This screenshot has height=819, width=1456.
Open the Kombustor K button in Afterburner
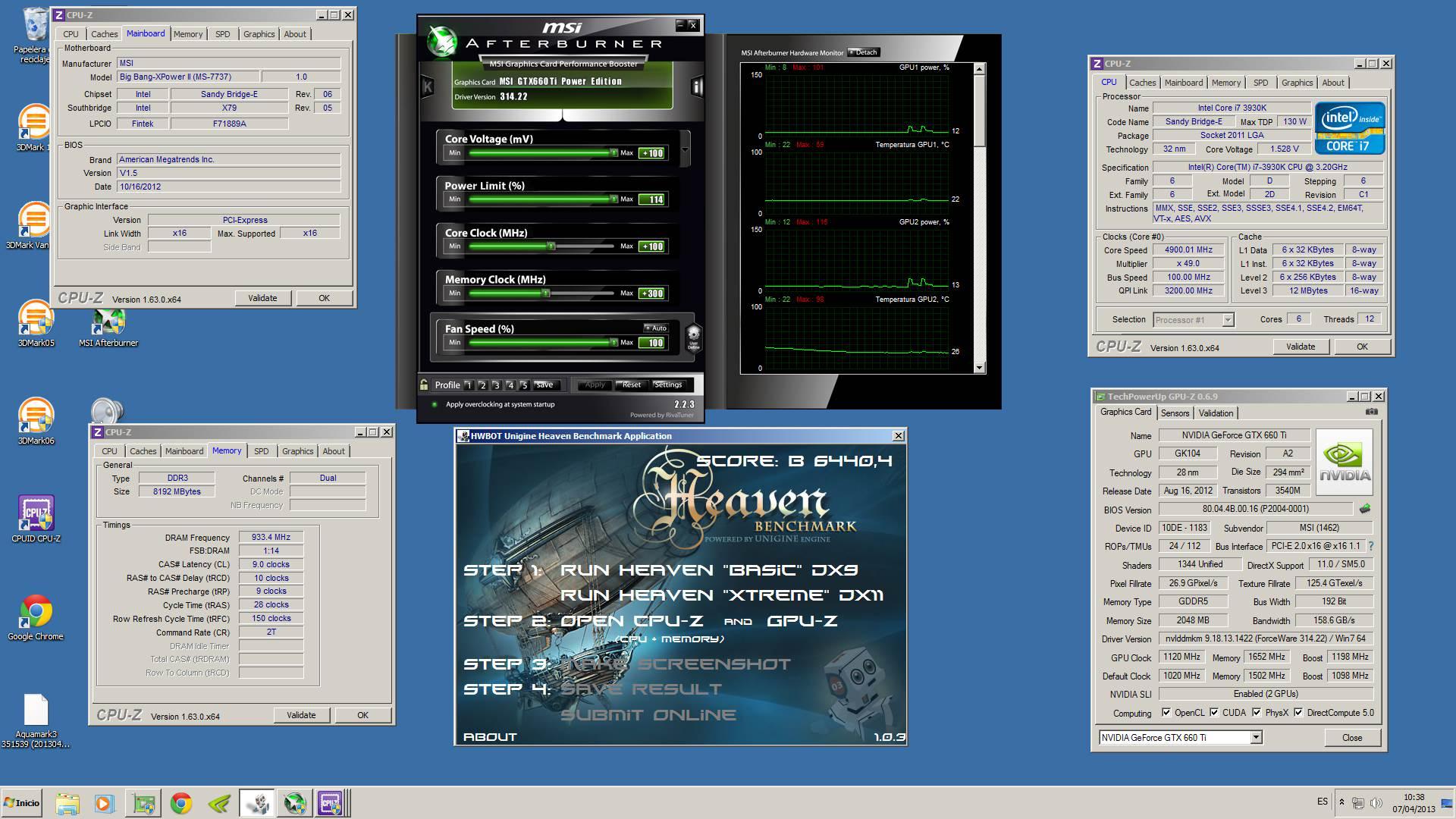427,86
